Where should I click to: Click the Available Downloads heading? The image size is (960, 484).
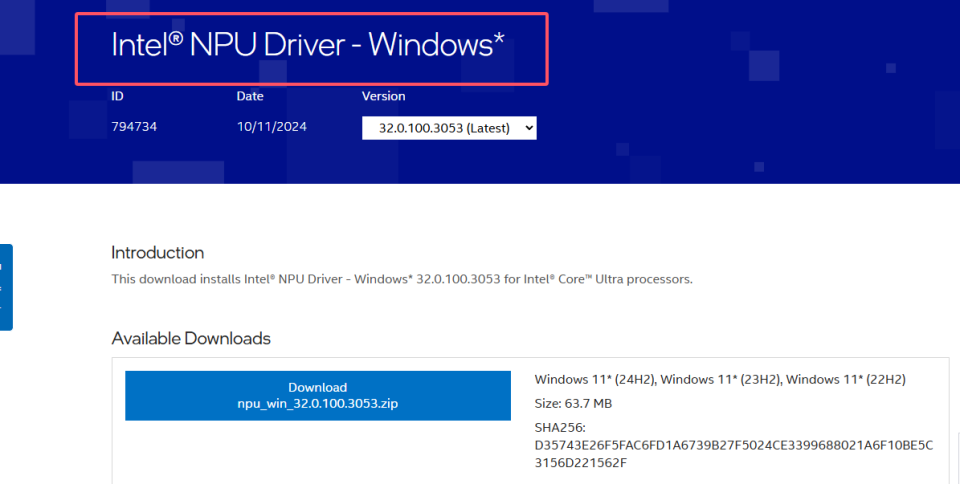tap(191, 338)
